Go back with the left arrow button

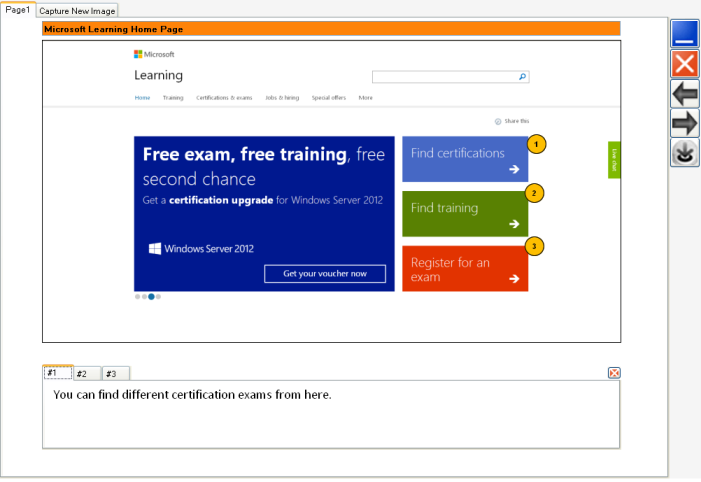684,93
